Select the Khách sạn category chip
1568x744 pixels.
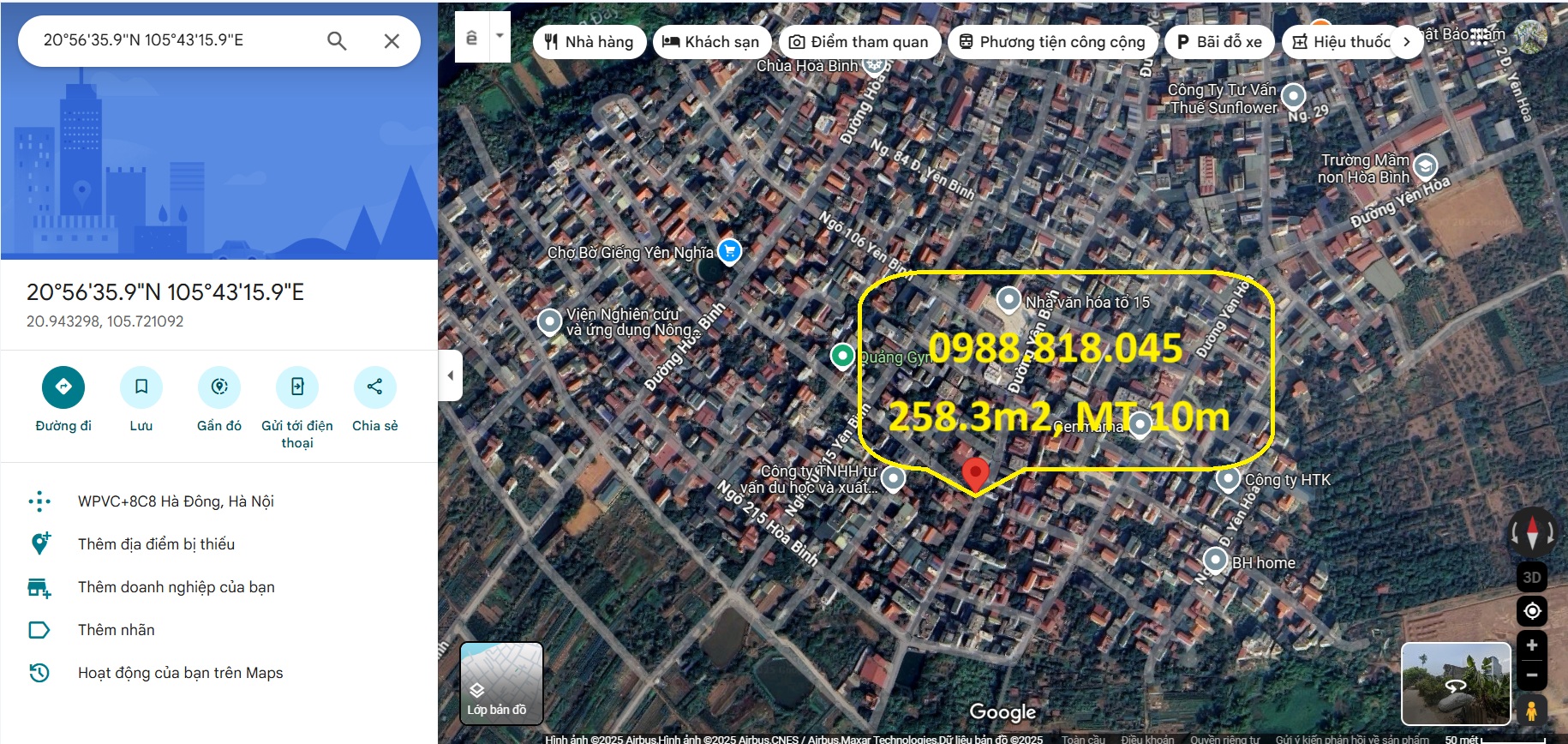click(x=711, y=42)
